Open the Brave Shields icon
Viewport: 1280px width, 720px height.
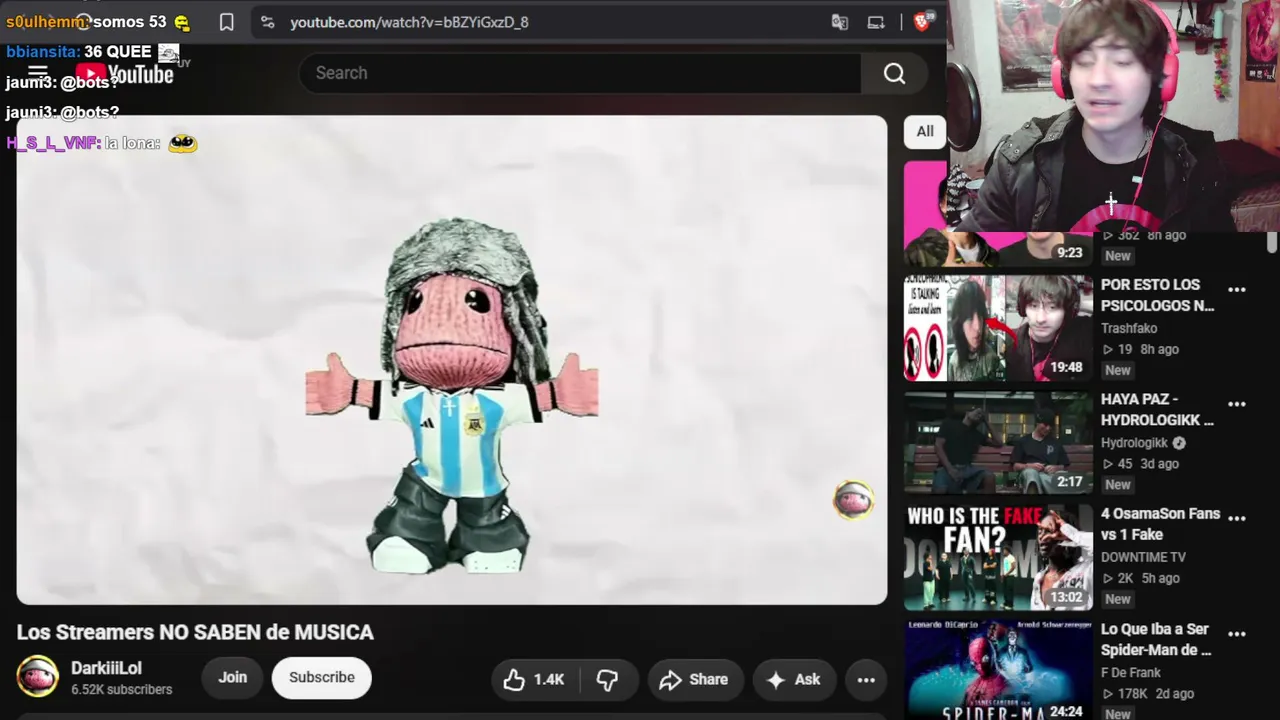[x=923, y=21]
